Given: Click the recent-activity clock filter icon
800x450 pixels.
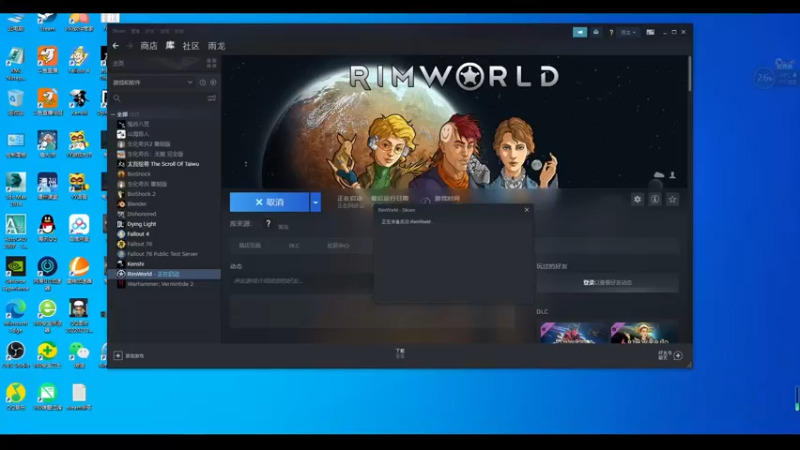Looking at the screenshot, I should 203,82.
